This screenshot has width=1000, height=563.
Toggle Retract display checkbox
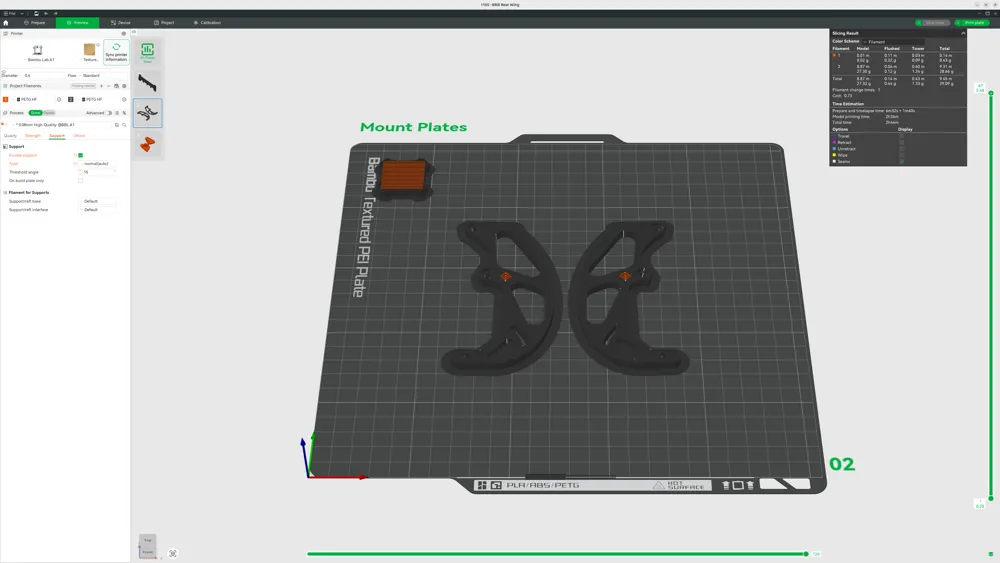tap(901, 142)
